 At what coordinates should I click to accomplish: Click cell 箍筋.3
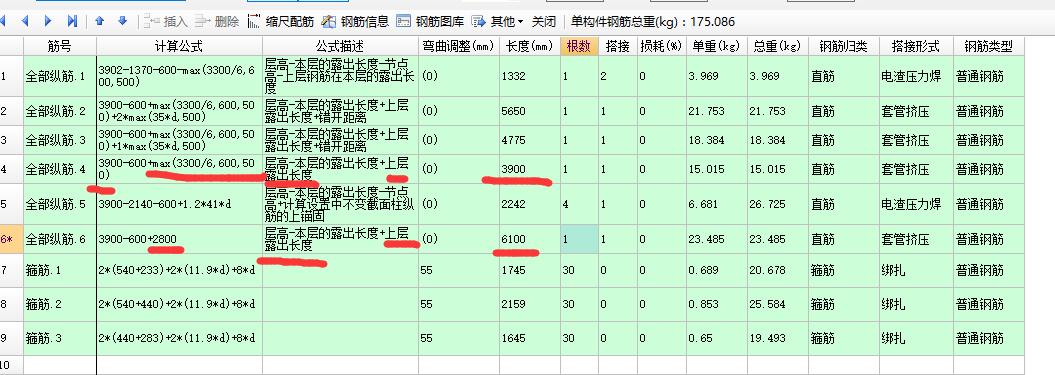(60, 339)
